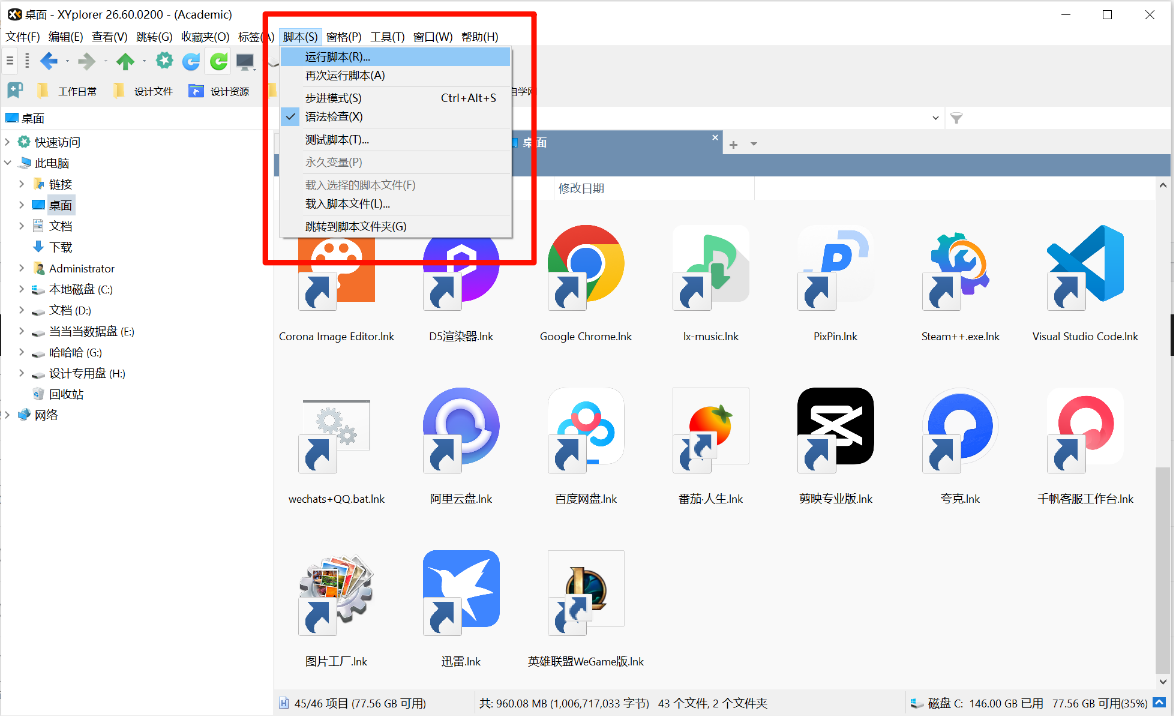Expand the Administrator tree node
1174x716 pixels.
click(x=21, y=267)
